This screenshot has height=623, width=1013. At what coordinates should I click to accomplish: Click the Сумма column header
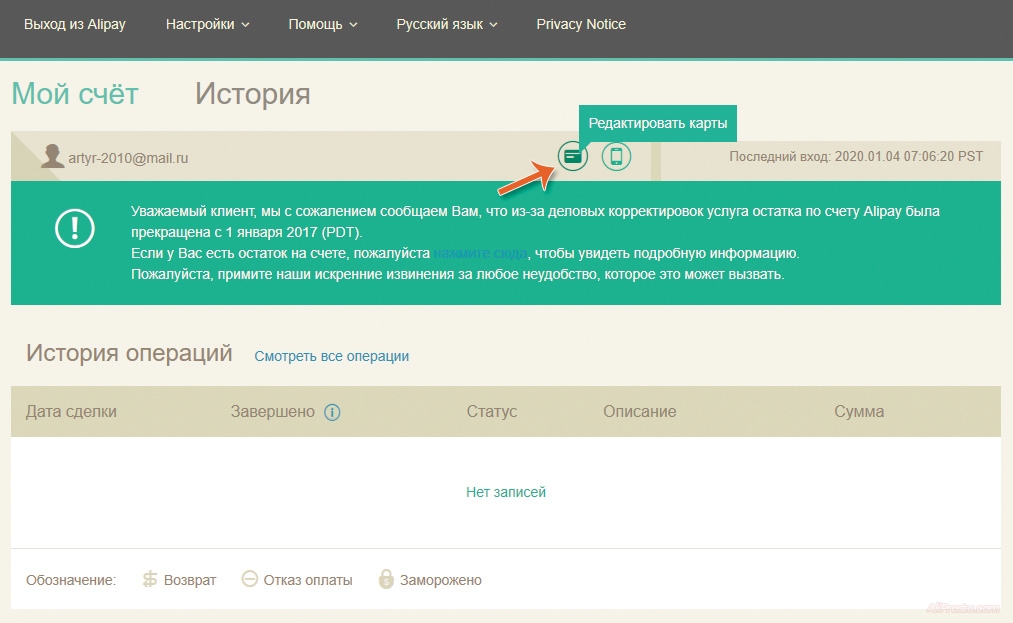pos(858,411)
